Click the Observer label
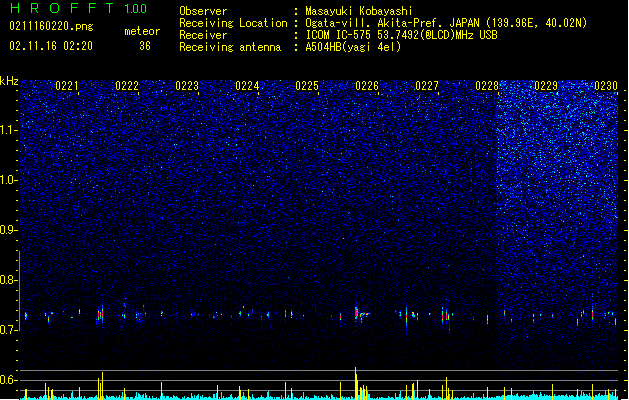This screenshot has height=400, width=629. (203, 11)
